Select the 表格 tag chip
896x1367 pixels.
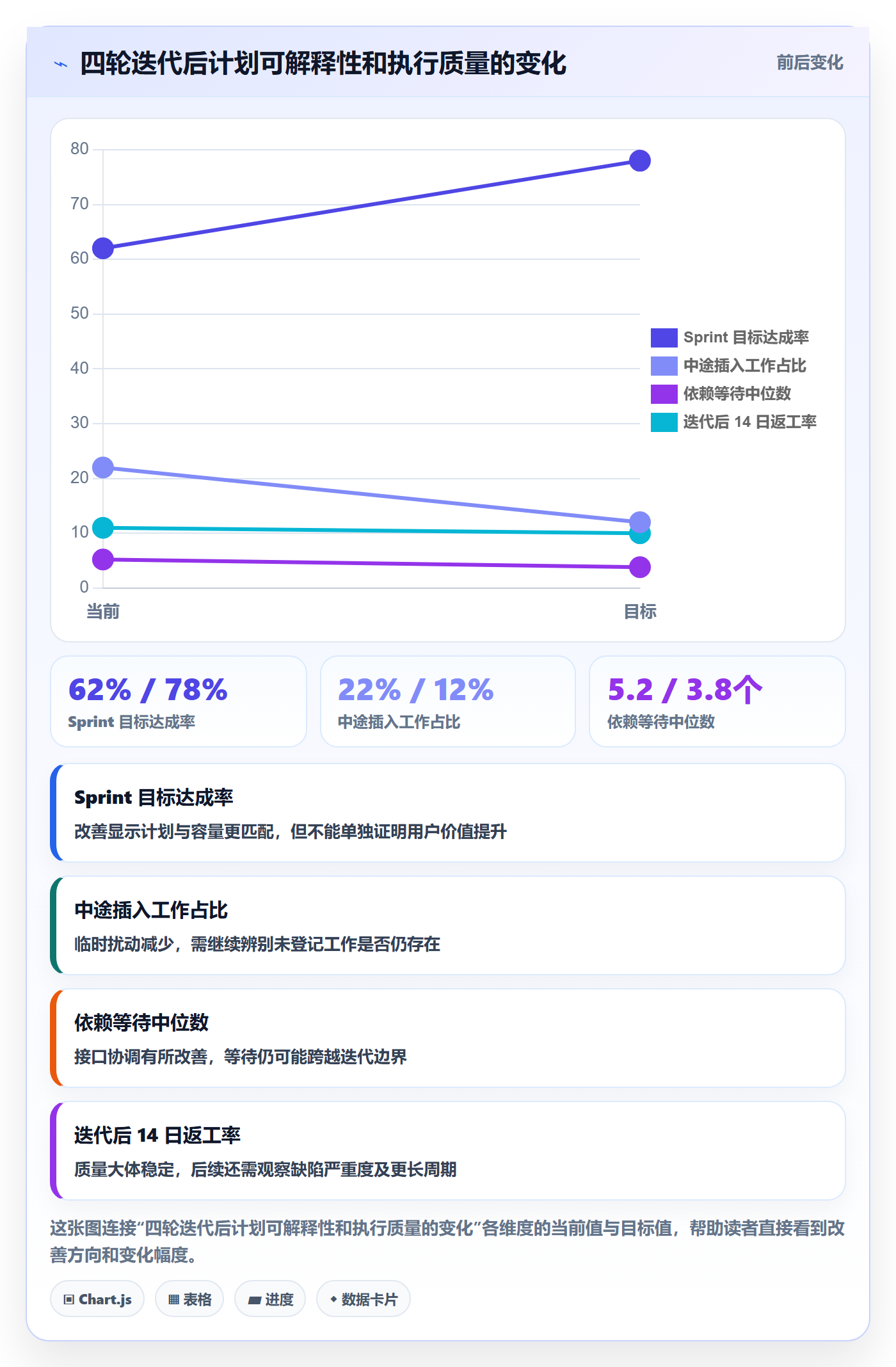(189, 1299)
